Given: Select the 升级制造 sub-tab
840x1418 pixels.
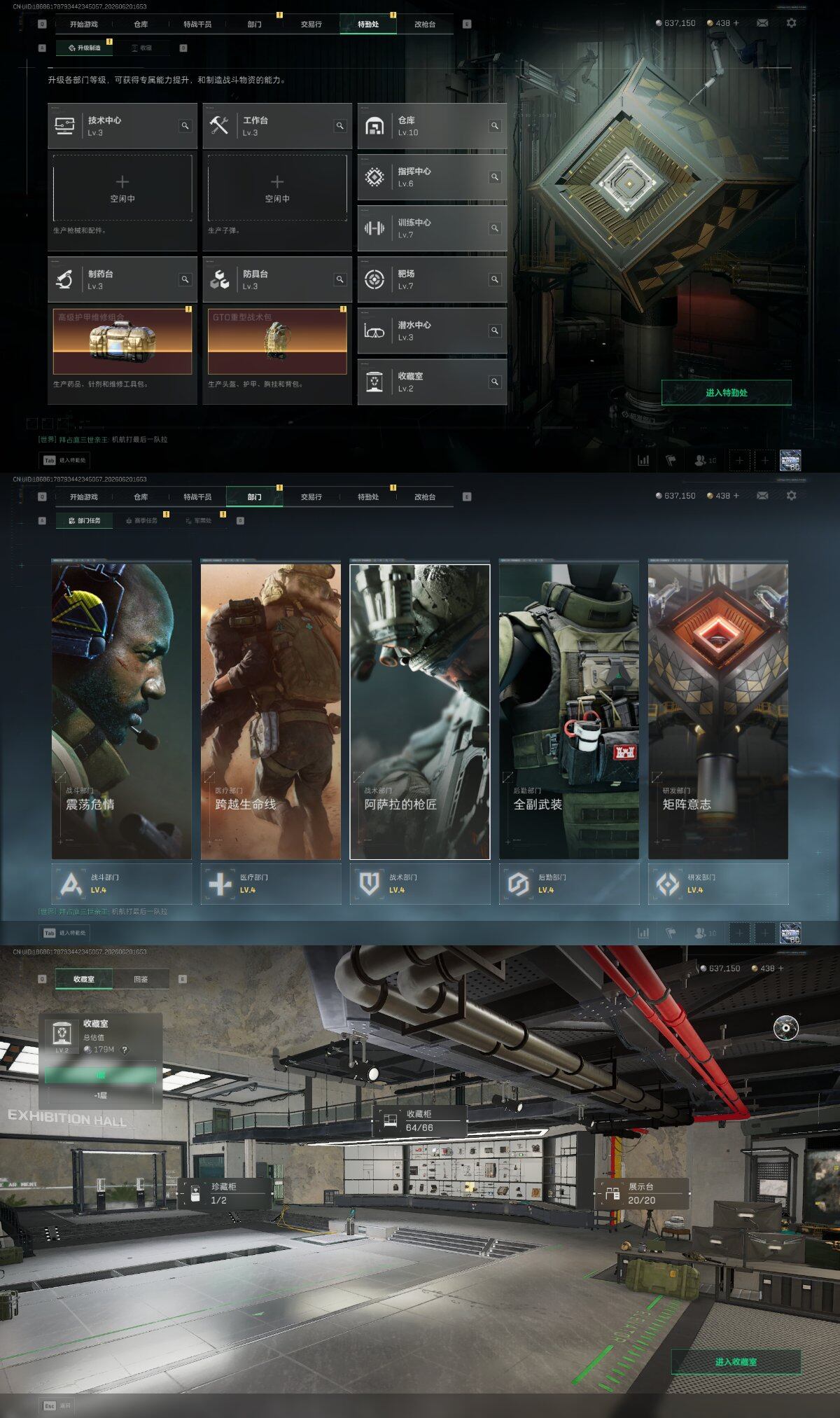Looking at the screenshot, I should pos(84,48).
